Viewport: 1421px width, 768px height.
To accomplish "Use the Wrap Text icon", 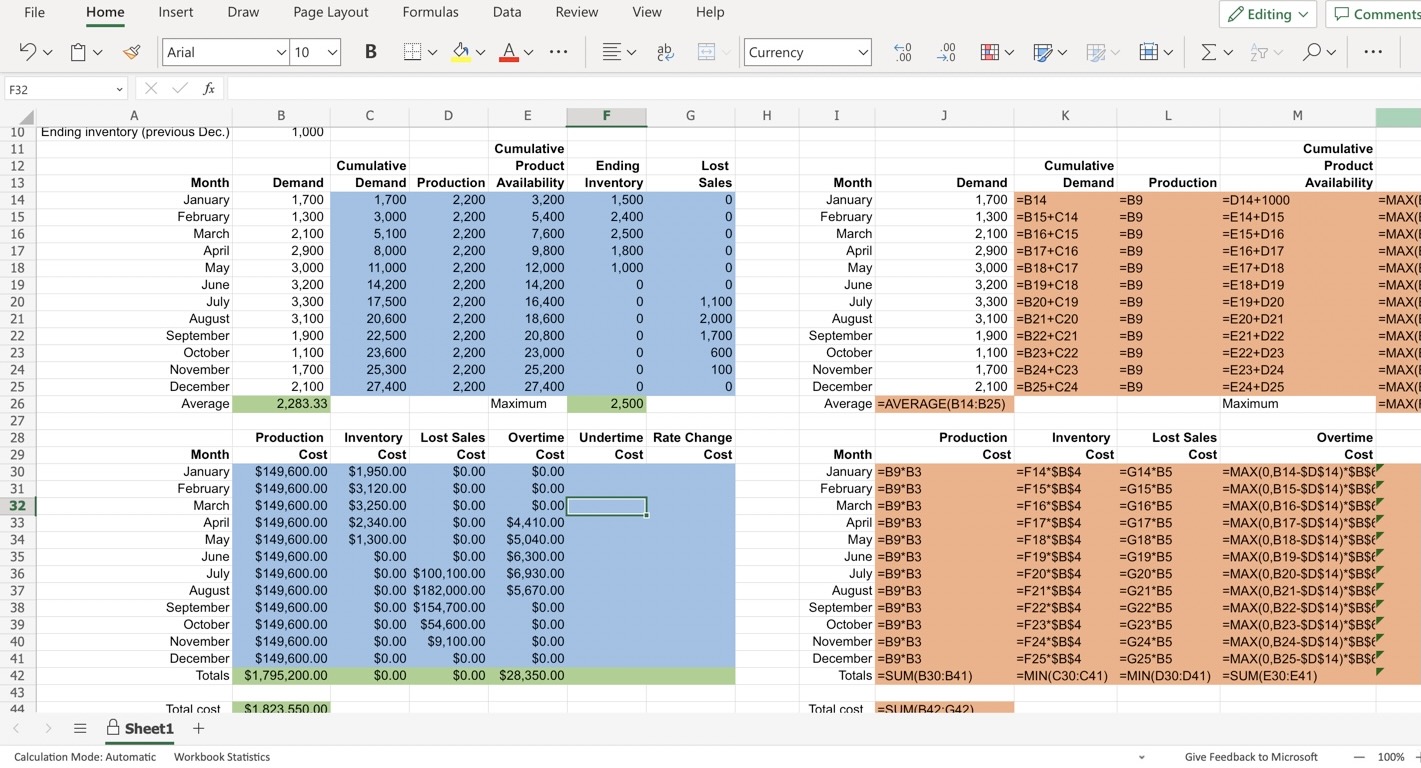I will tap(665, 52).
